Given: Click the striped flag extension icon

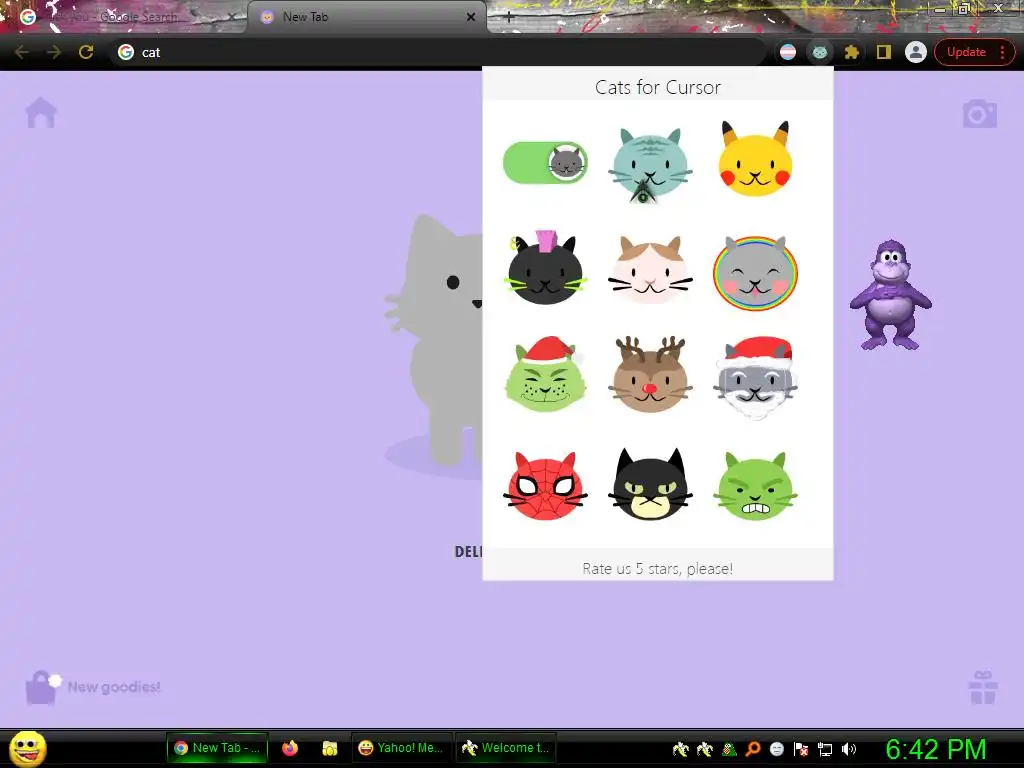Looking at the screenshot, I should pos(788,52).
